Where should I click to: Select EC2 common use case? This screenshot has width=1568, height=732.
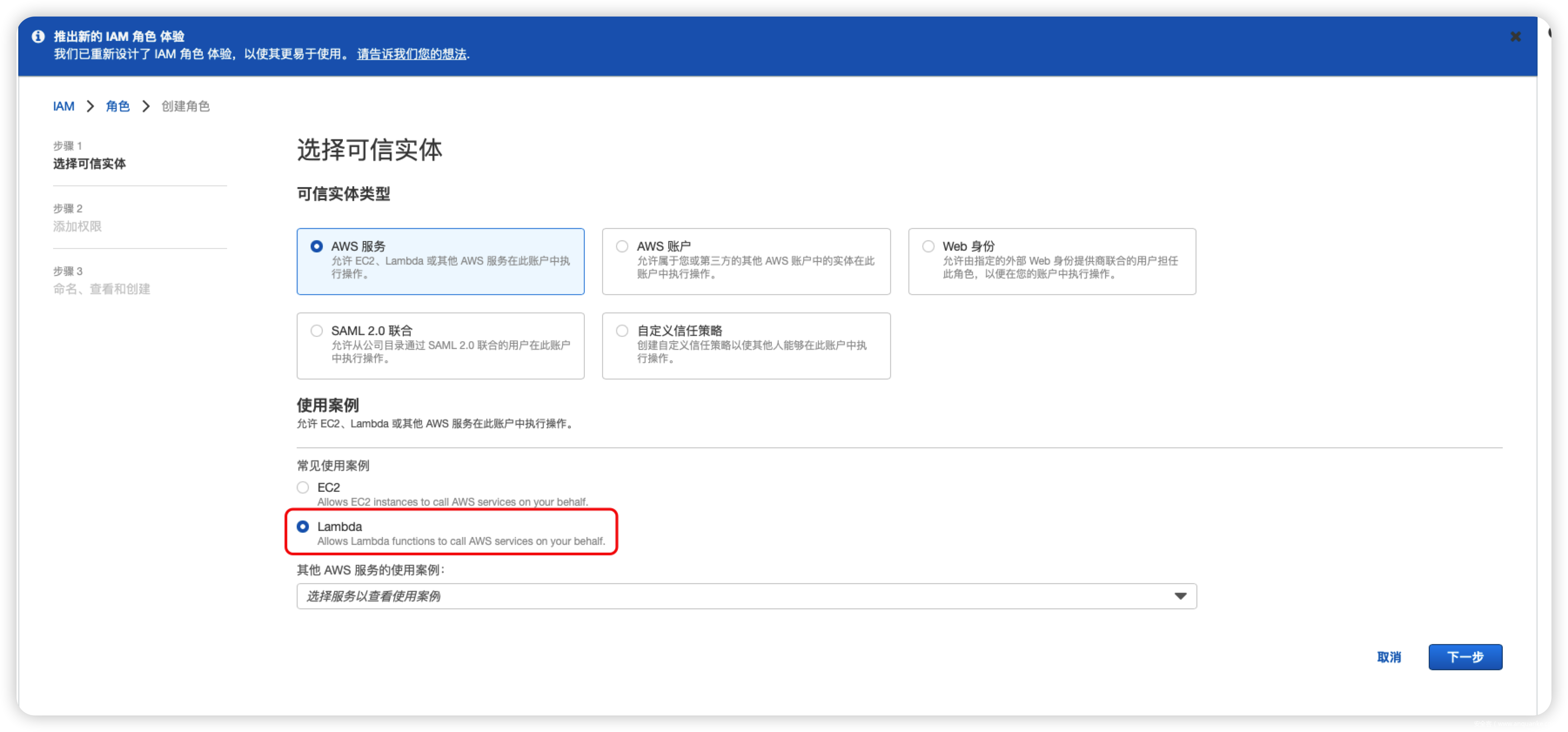pos(303,487)
